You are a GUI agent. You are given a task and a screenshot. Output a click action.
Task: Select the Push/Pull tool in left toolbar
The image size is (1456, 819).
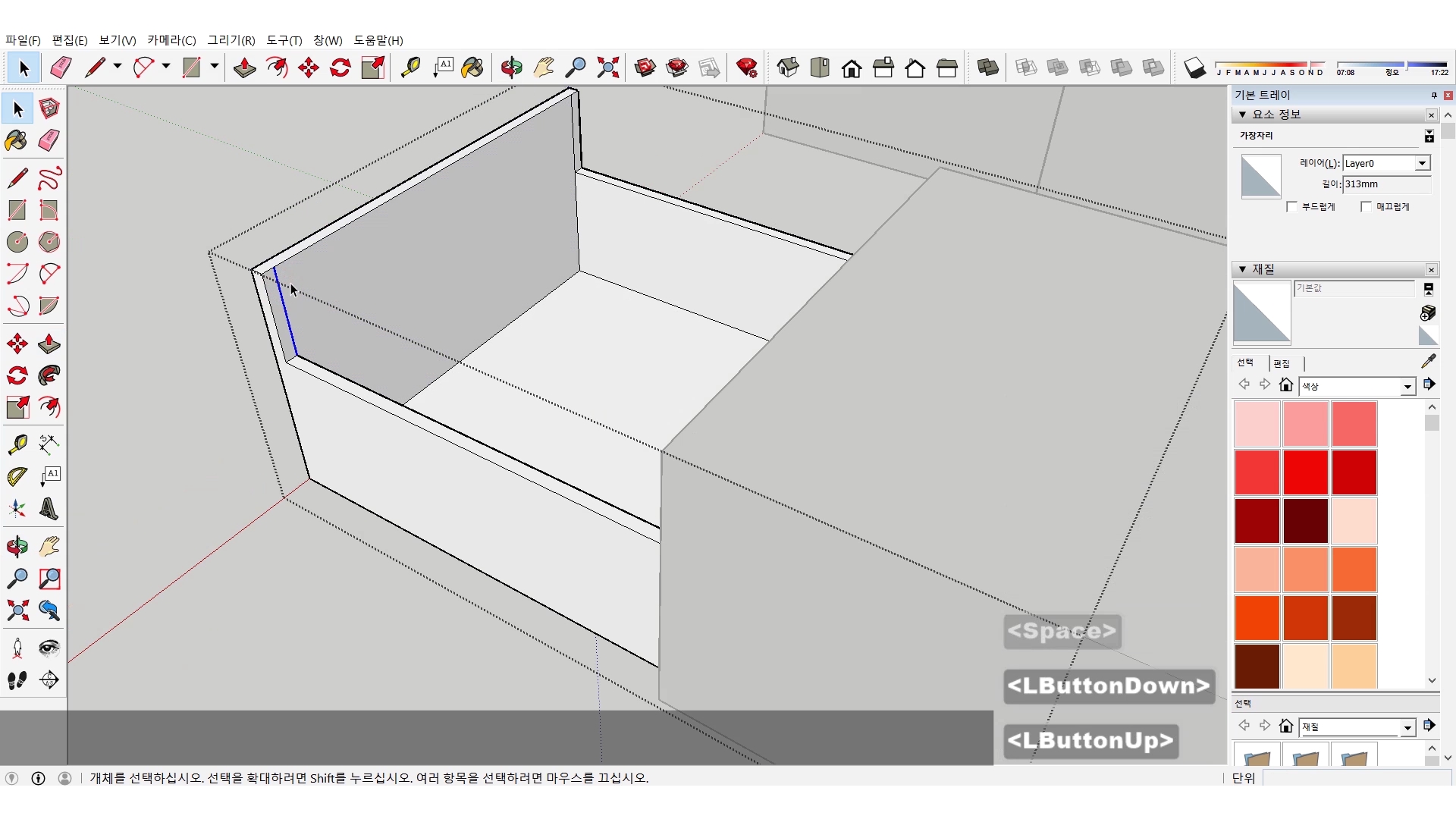(x=49, y=344)
